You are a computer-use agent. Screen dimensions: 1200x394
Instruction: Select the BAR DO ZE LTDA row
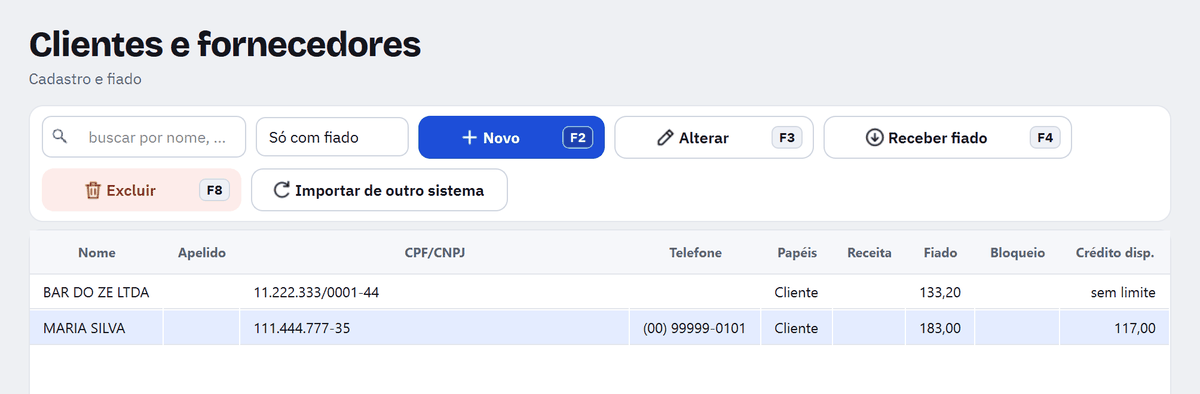[x=600, y=293]
